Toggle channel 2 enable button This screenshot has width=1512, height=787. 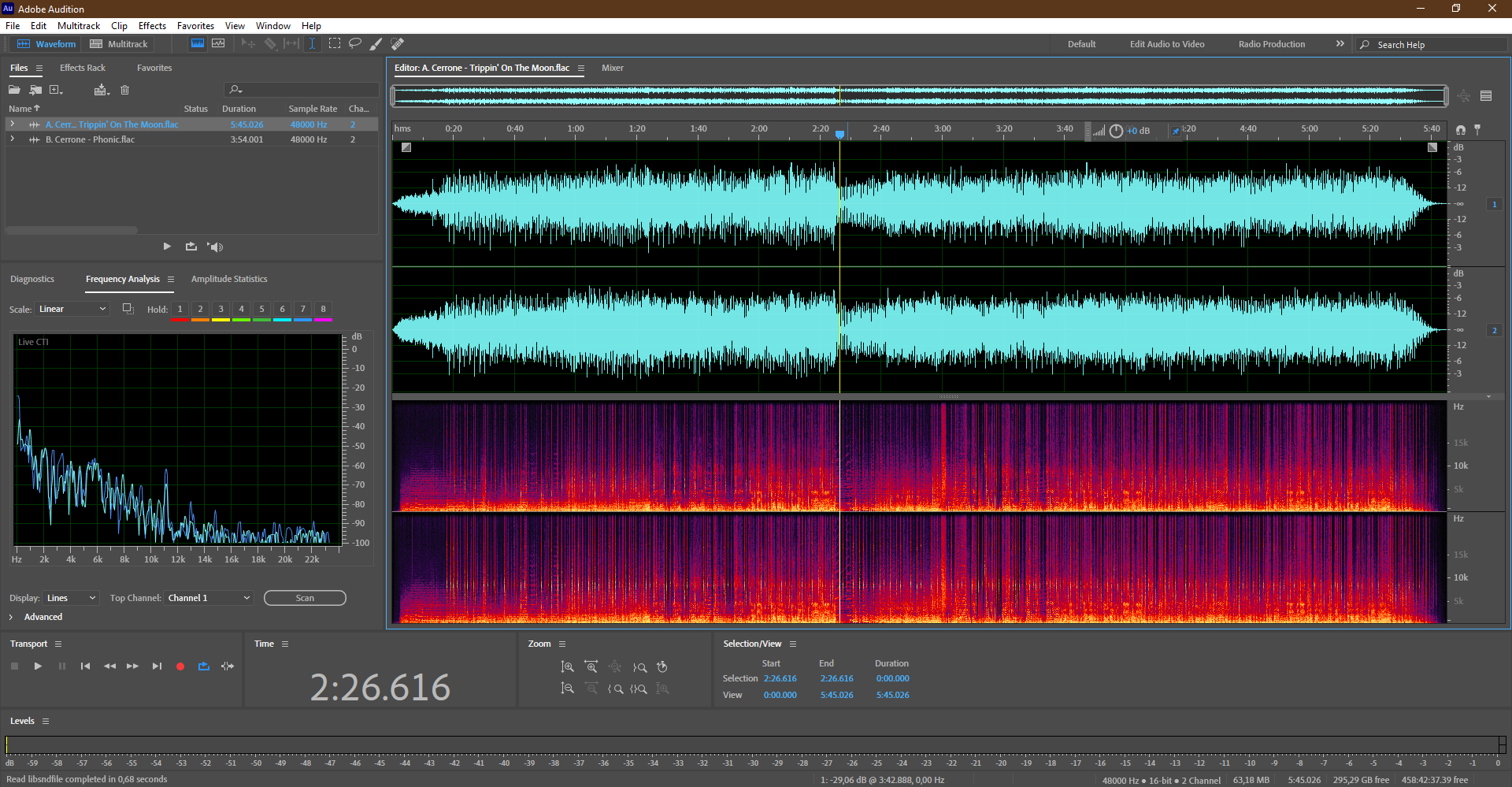tap(1494, 330)
